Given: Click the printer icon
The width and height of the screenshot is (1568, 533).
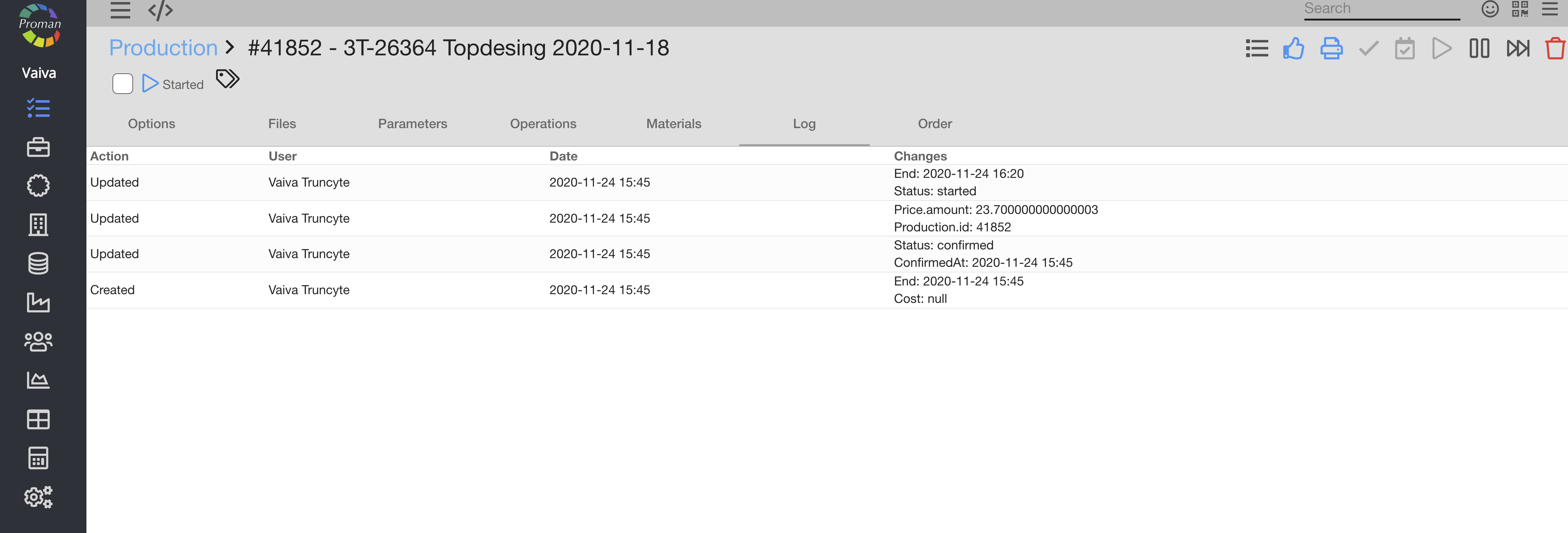Looking at the screenshot, I should pyautogui.click(x=1331, y=49).
